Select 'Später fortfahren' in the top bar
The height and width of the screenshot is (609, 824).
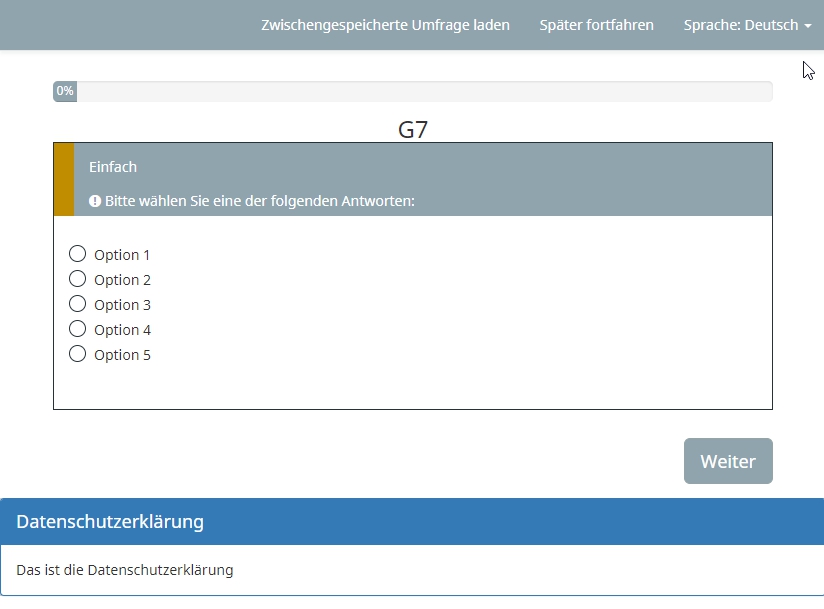click(596, 25)
